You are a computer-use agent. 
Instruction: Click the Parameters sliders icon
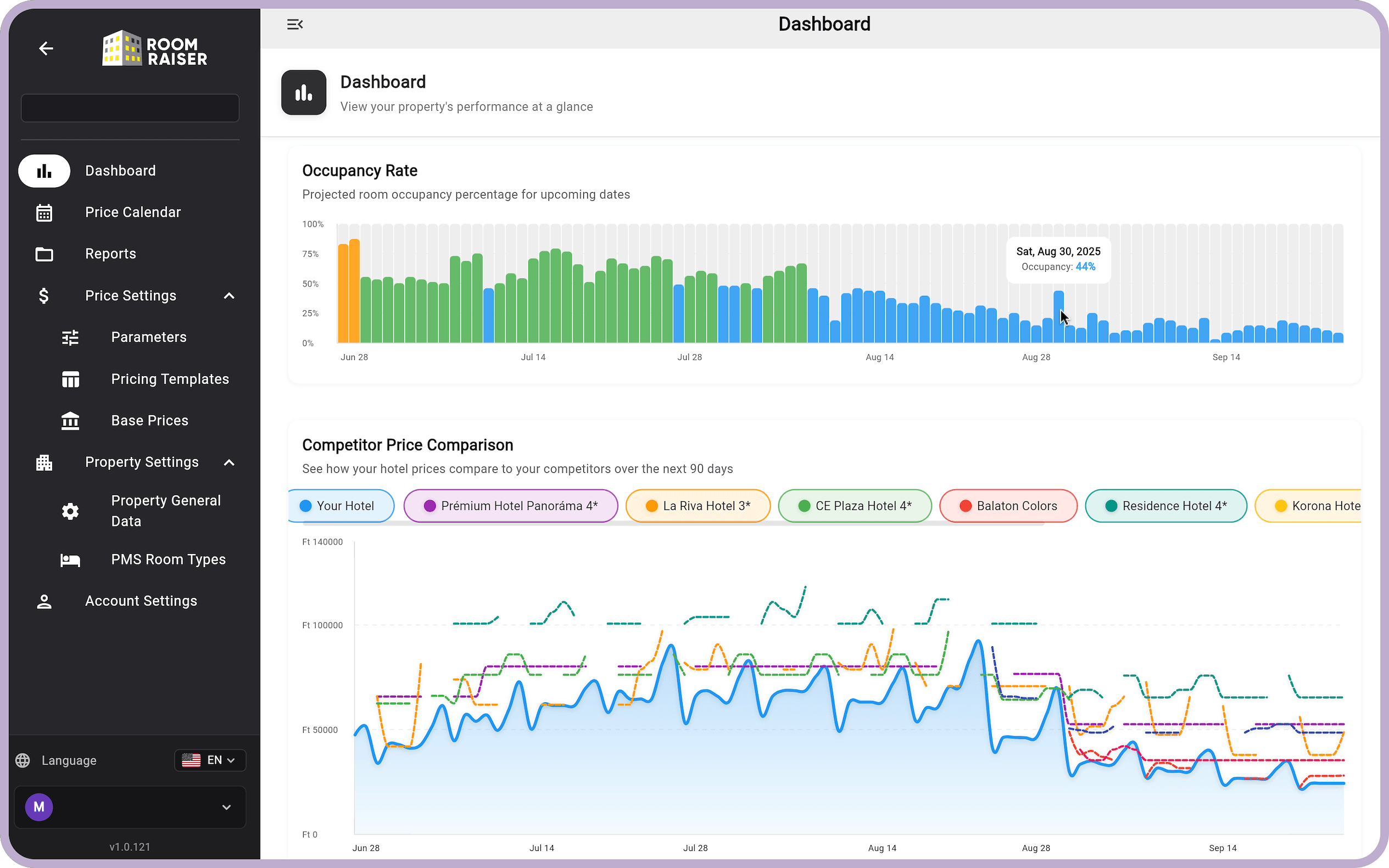[70, 338]
